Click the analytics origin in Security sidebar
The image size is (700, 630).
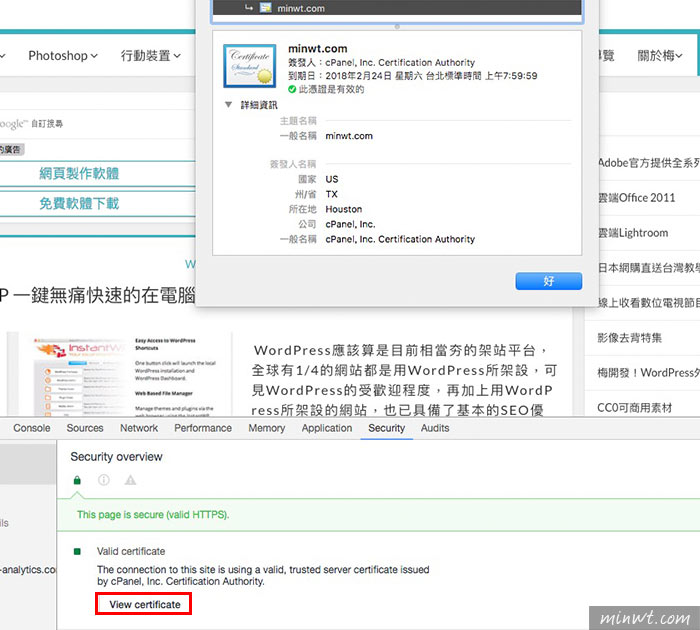click(x=28, y=570)
